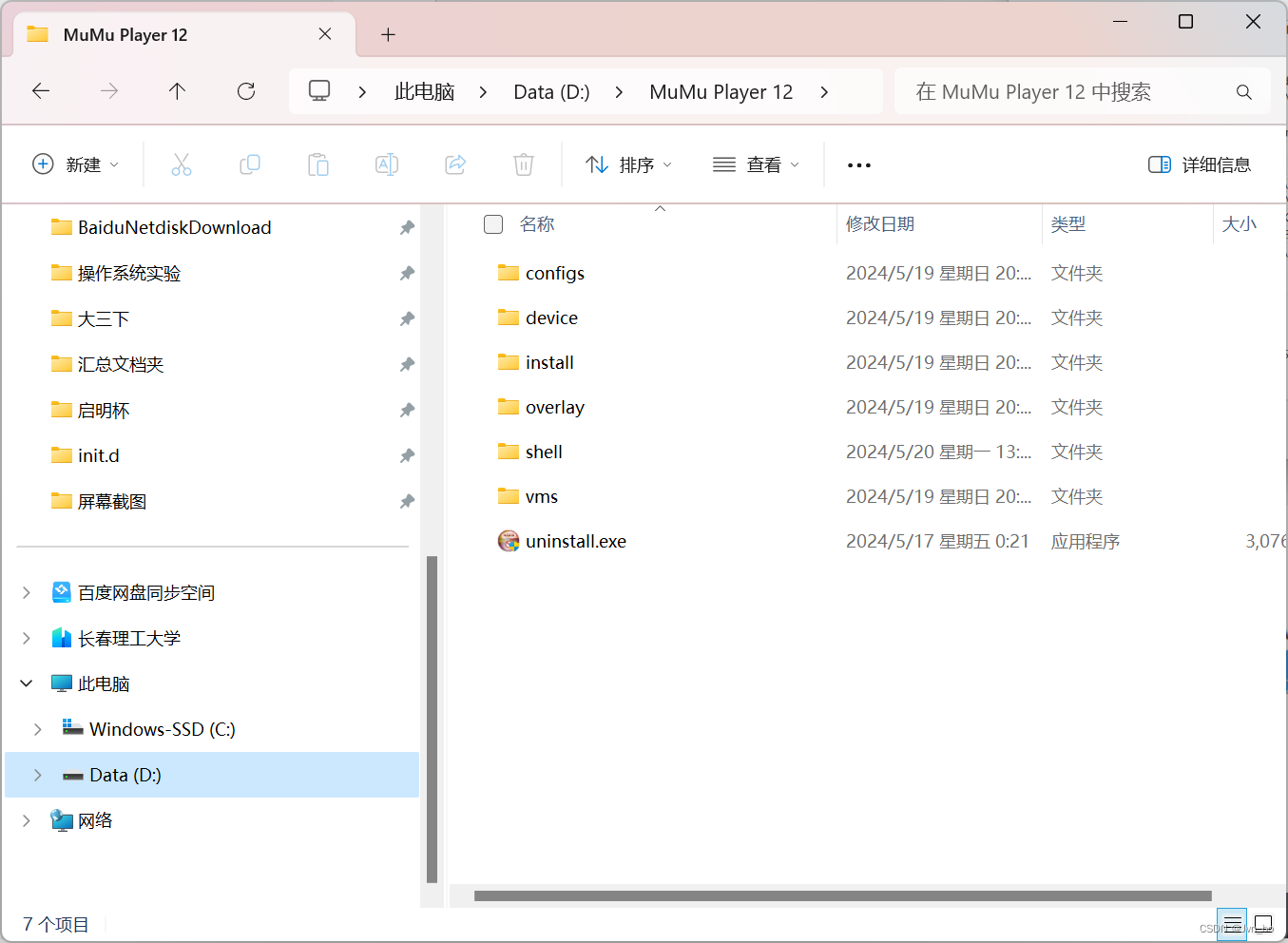The image size is (1288, 943).
Task: Click the Cut icon in the toolbar
Action: tap(182, 164)
